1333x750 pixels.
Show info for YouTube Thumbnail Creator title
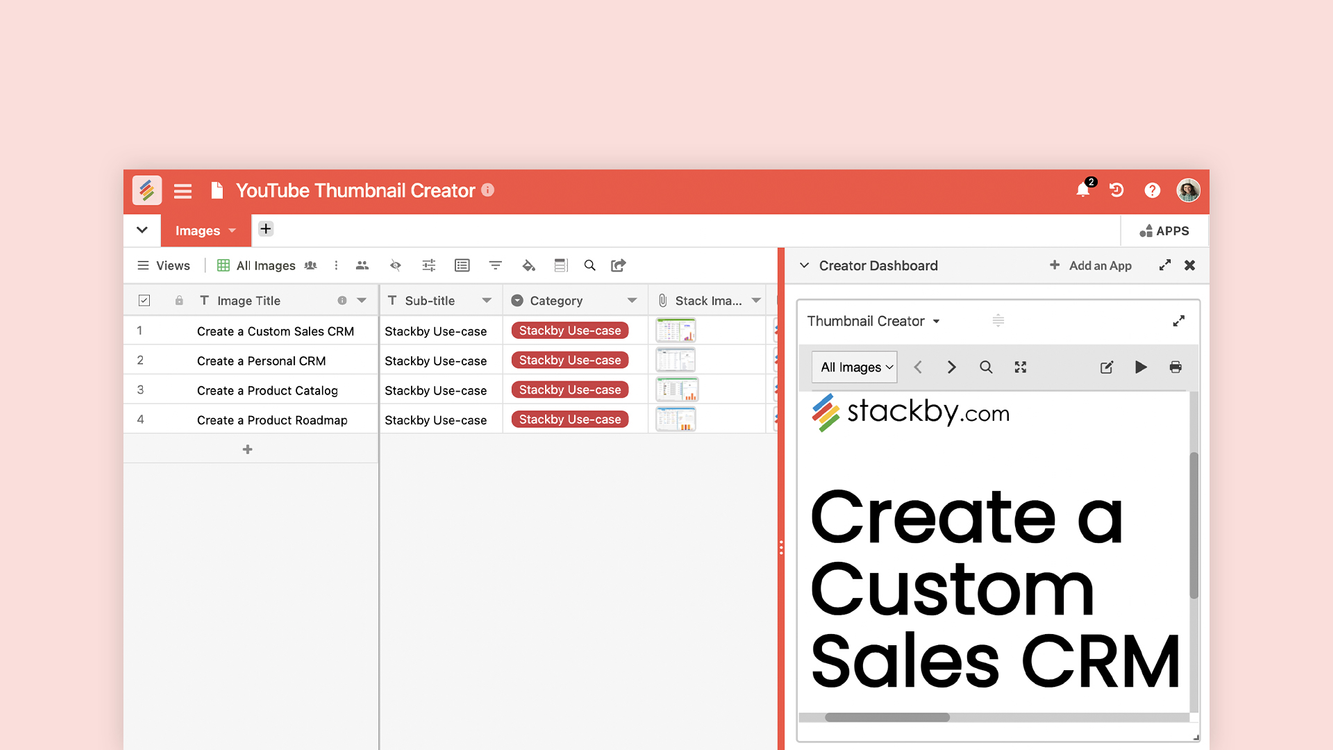click(488, 189)
